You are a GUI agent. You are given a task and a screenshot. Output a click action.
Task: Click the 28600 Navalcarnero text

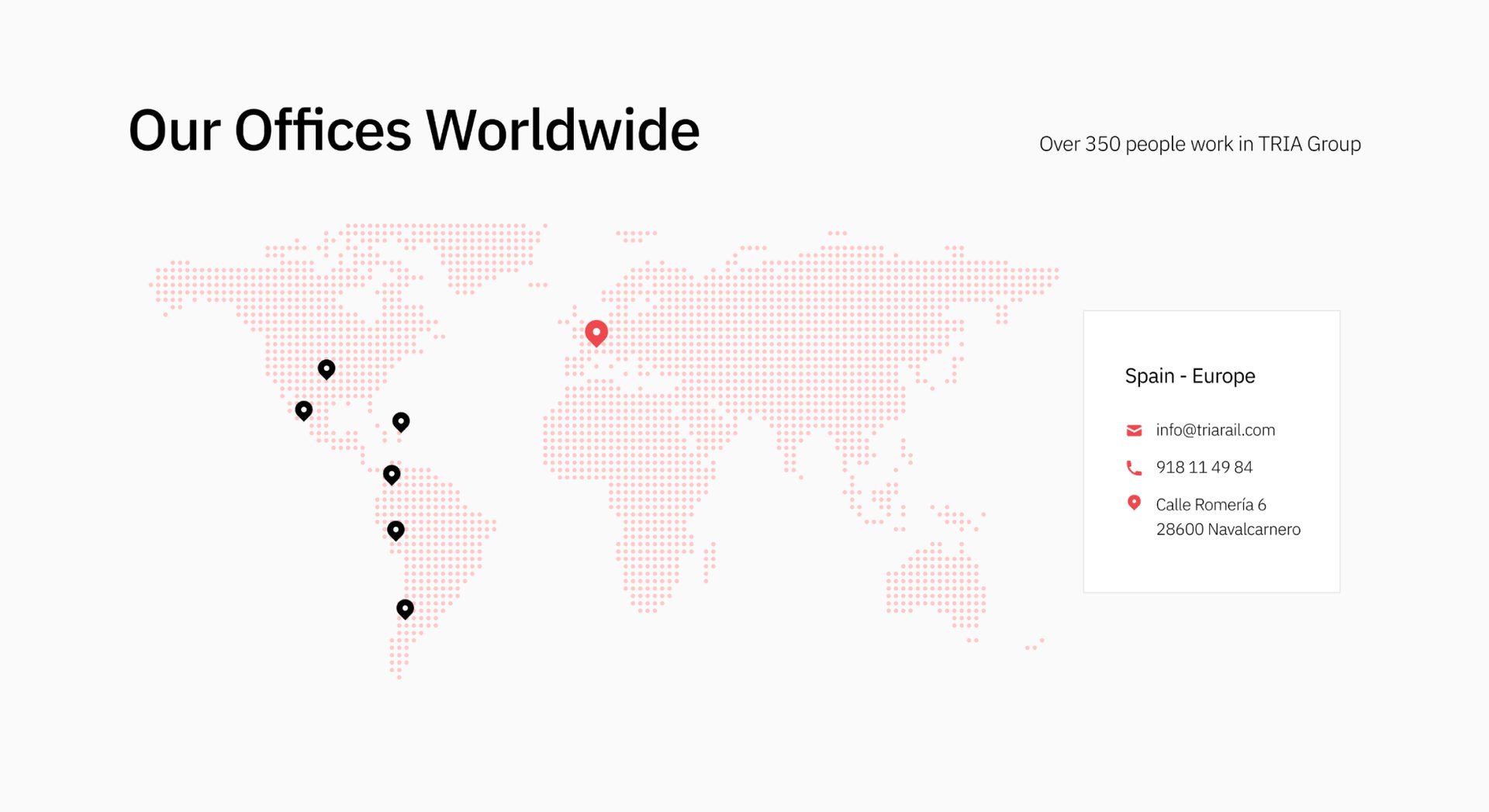(x=1228, y=530)
